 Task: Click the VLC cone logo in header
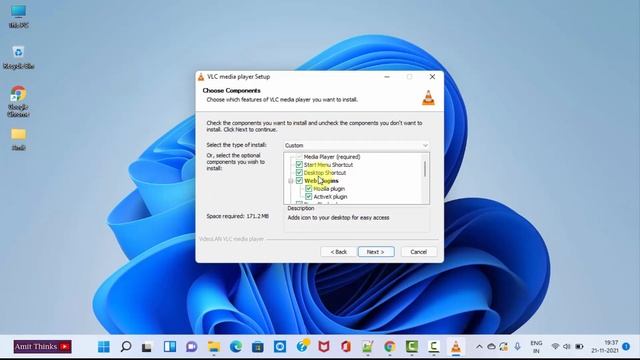[428, 98]
